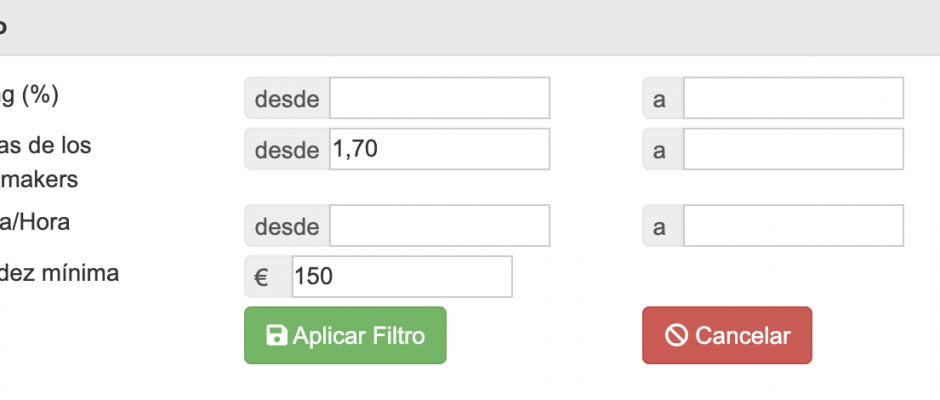940x400 pixels.
Task: Click the ban circle icon on Cancelar
Action: (676, 336)
